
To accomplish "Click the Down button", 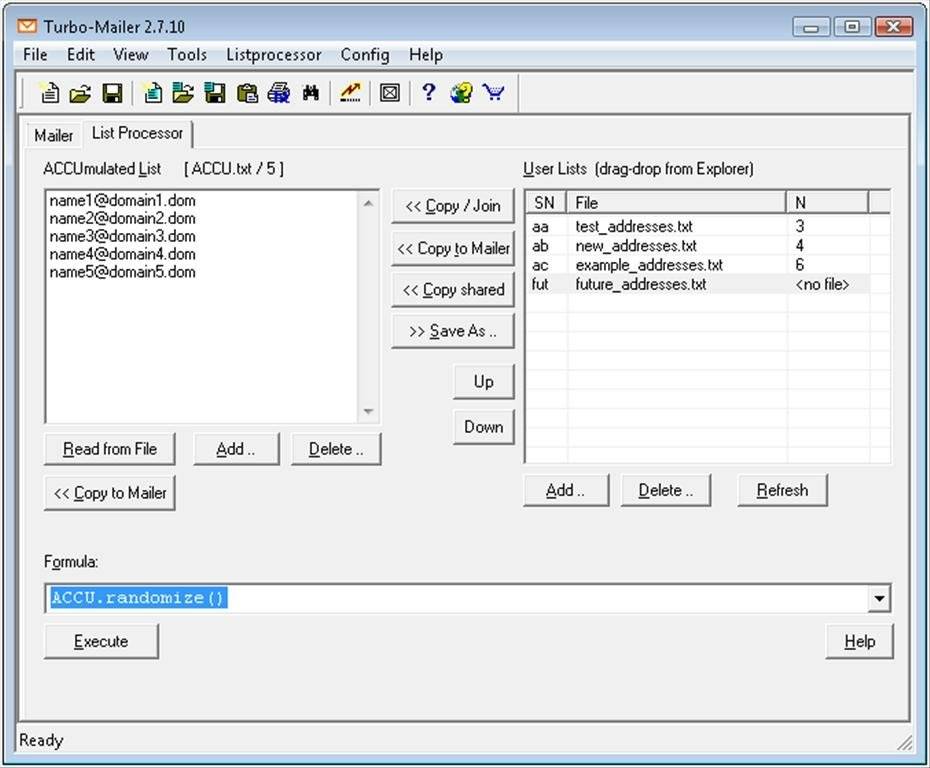I will pyautogui.click(x=483, y=427).
